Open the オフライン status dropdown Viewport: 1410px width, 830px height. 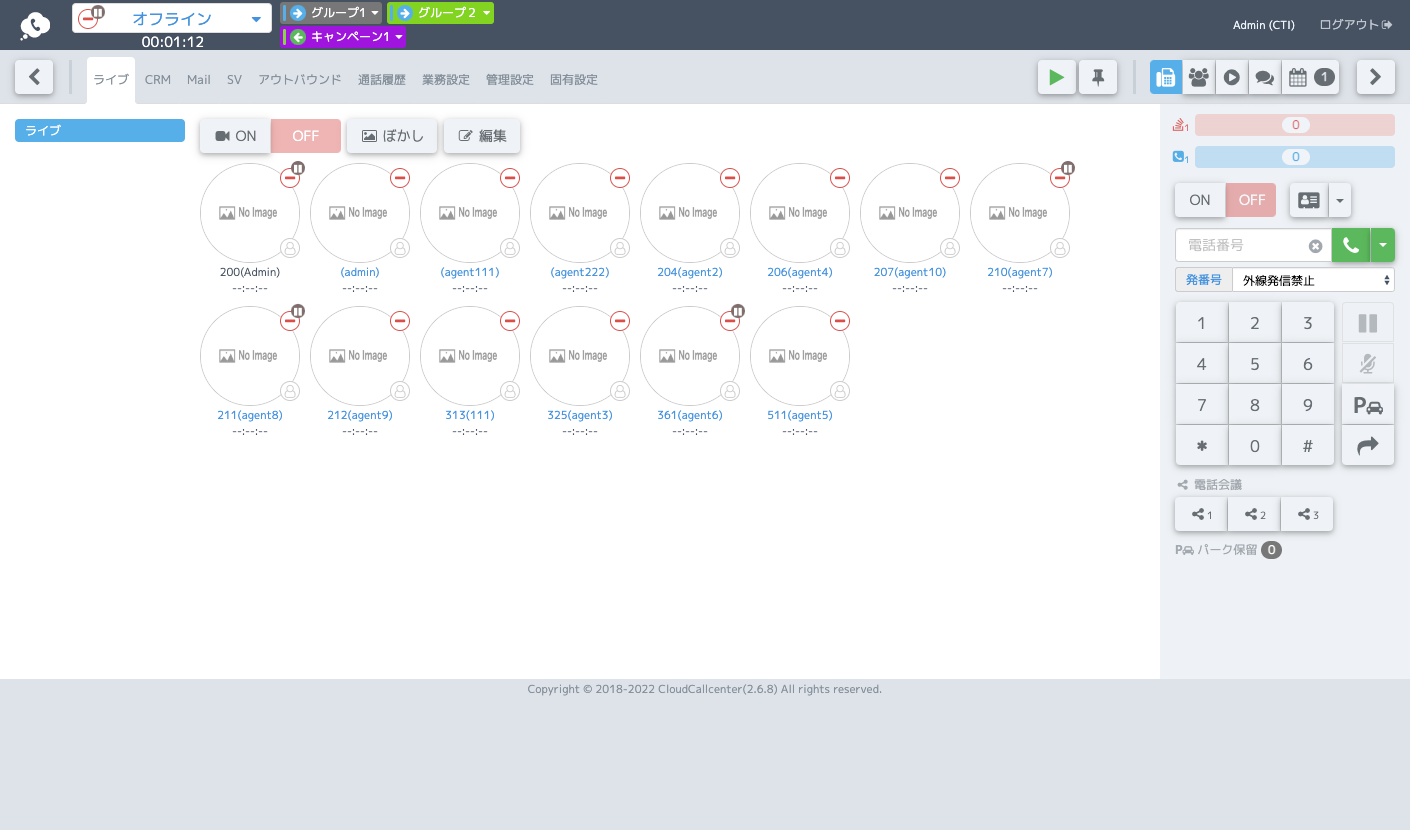(172, 18)
